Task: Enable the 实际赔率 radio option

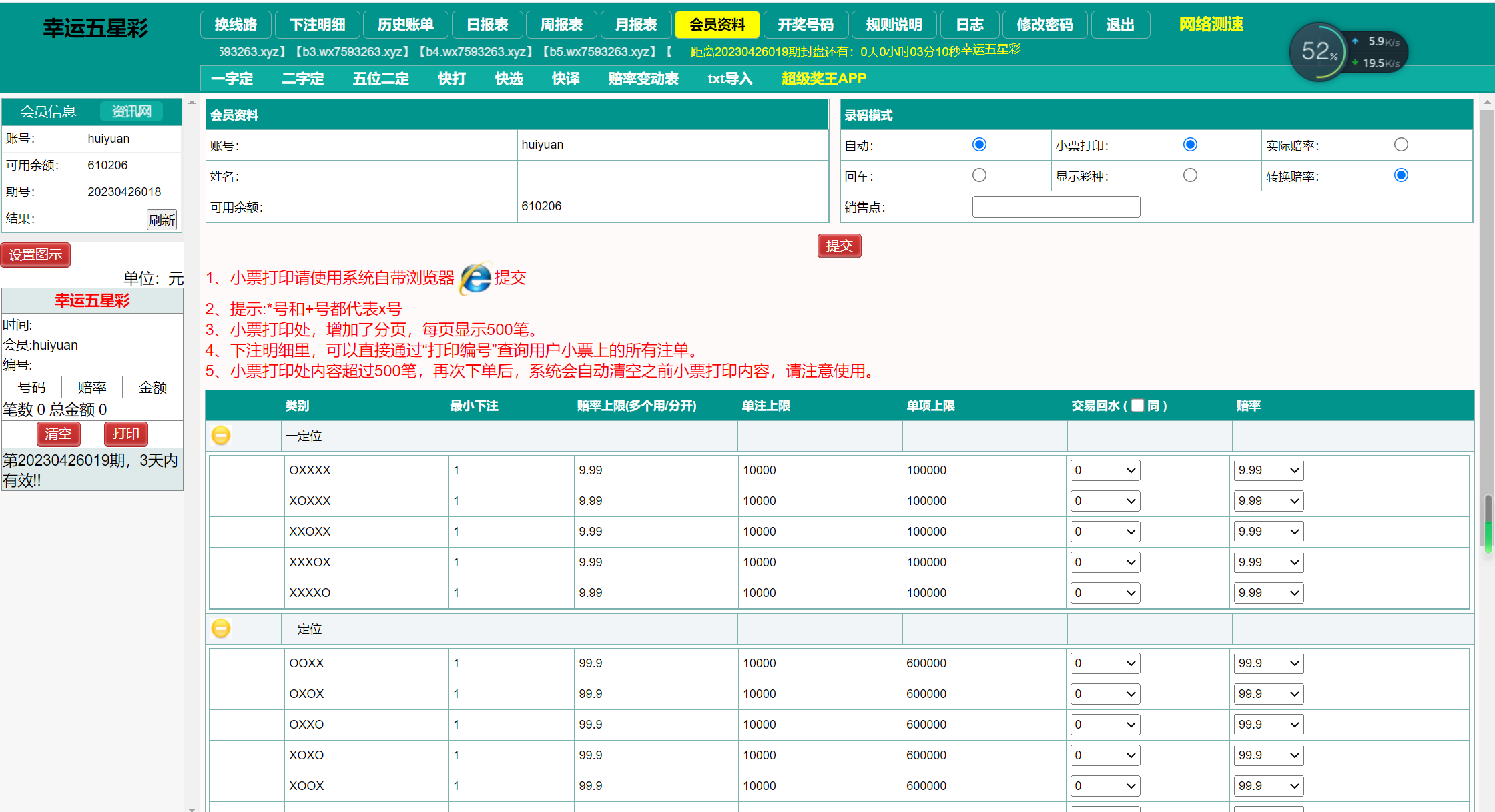Action: tap(1401, 145)
